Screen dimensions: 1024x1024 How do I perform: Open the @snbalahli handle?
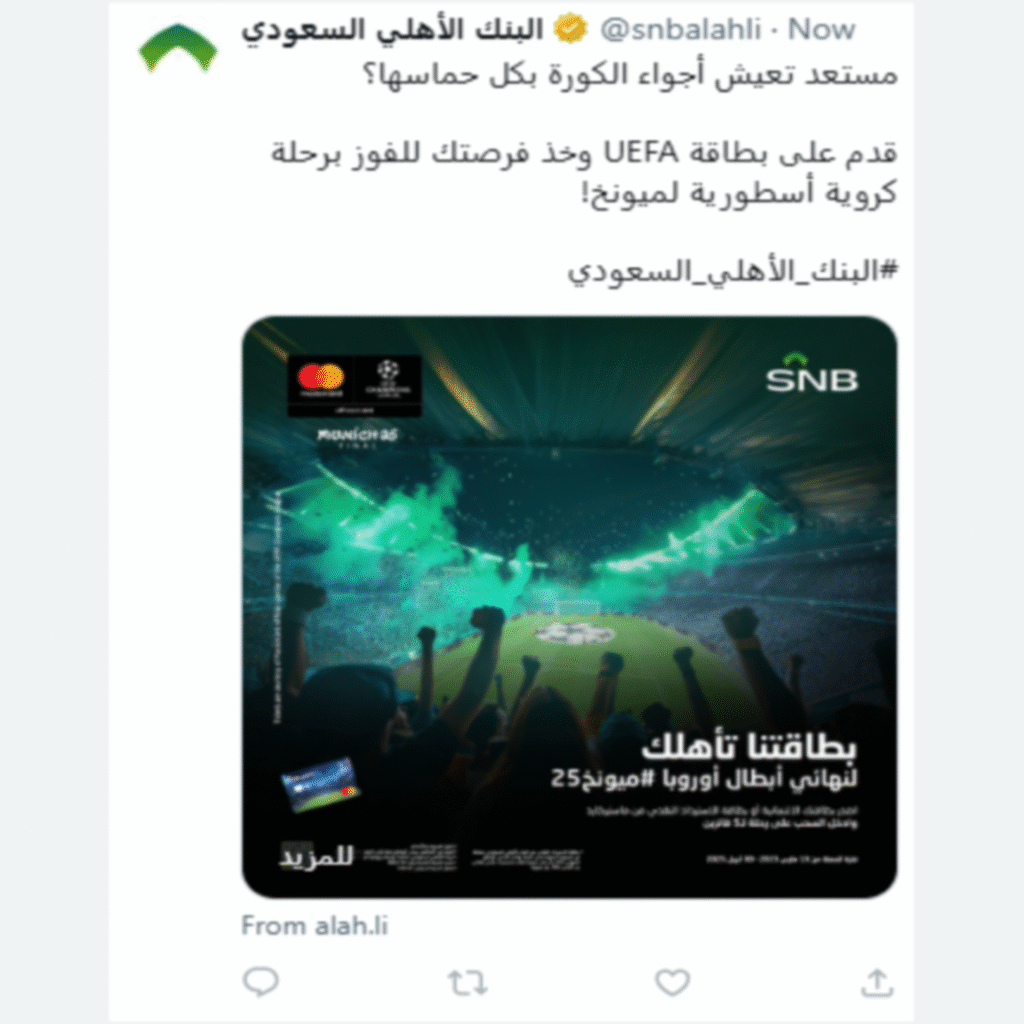680,29
